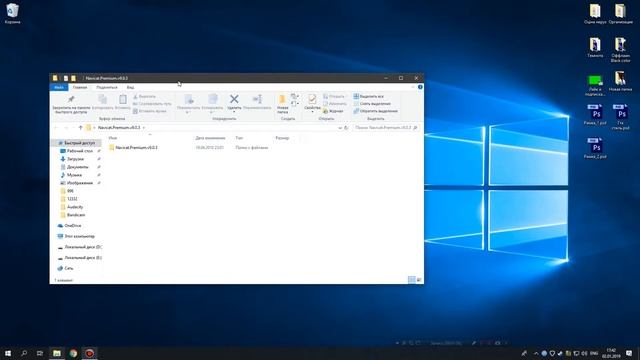This screenshot has height=360, width=640.
Task: Open the Bandicam recorder taskbar icon
Action: point(89,353)
